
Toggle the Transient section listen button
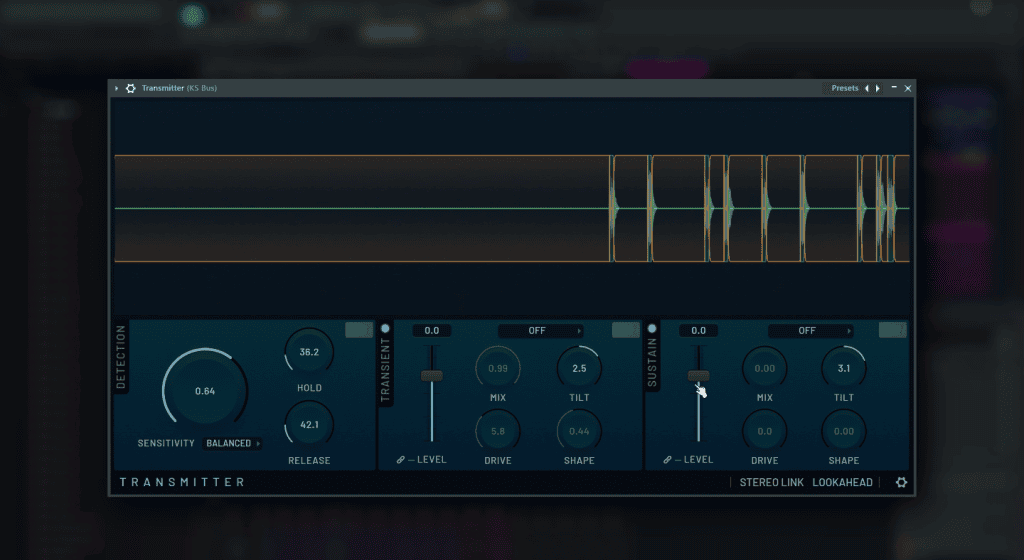tap(626, 330)
